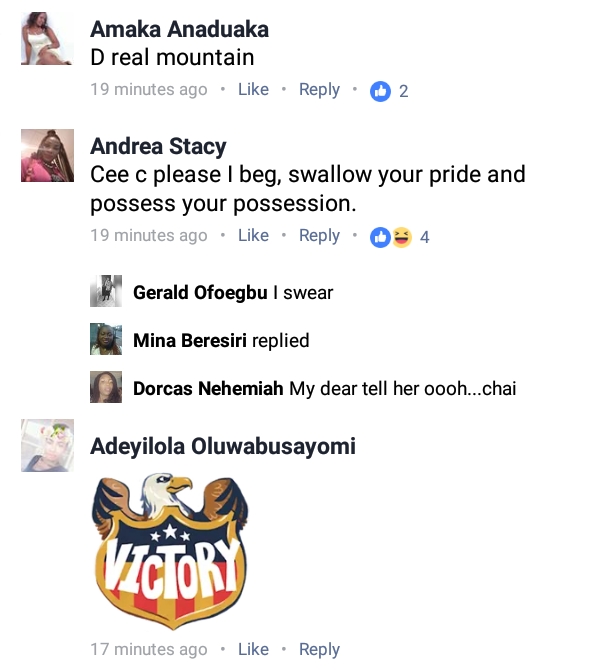Expand Mina Beresiri's reply
The height and width of the screenshot is (672, 600).
280,341
